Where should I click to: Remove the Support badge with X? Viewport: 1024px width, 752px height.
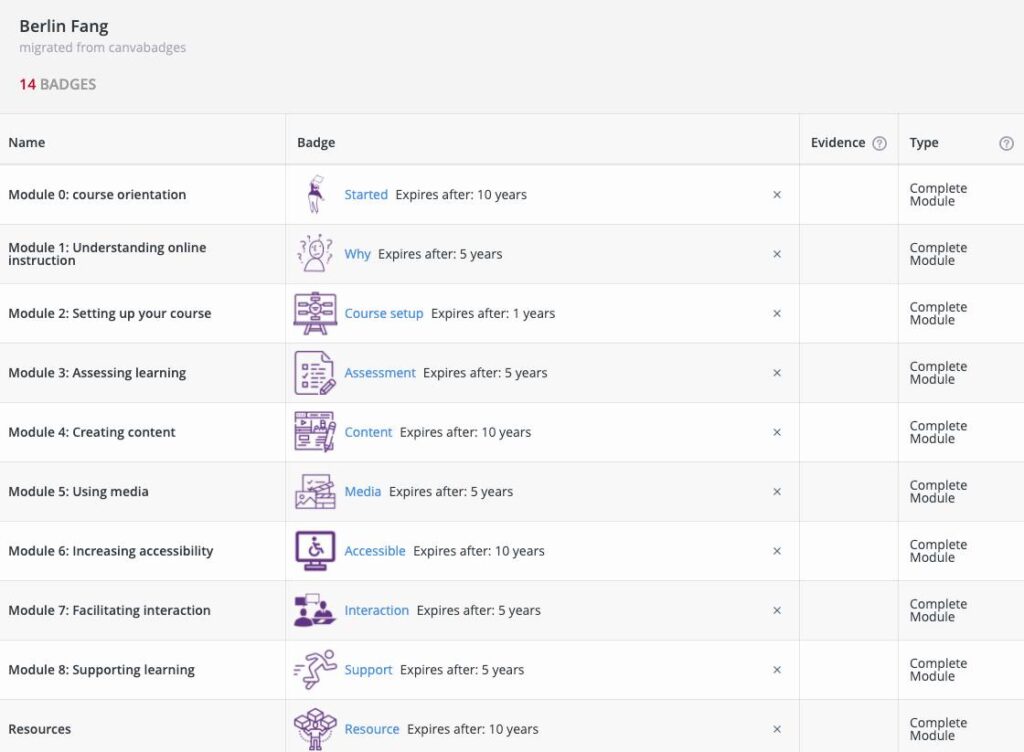click(x=777, y=670)
